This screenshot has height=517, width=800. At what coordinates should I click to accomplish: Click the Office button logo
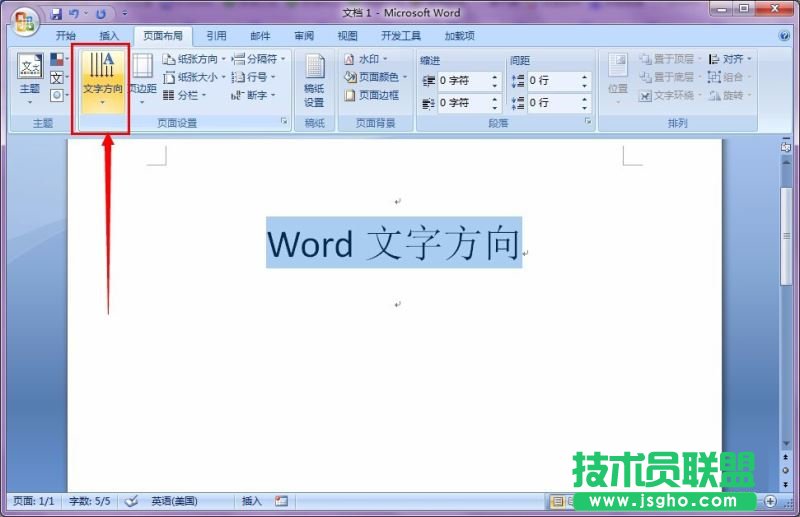point(26,22)
